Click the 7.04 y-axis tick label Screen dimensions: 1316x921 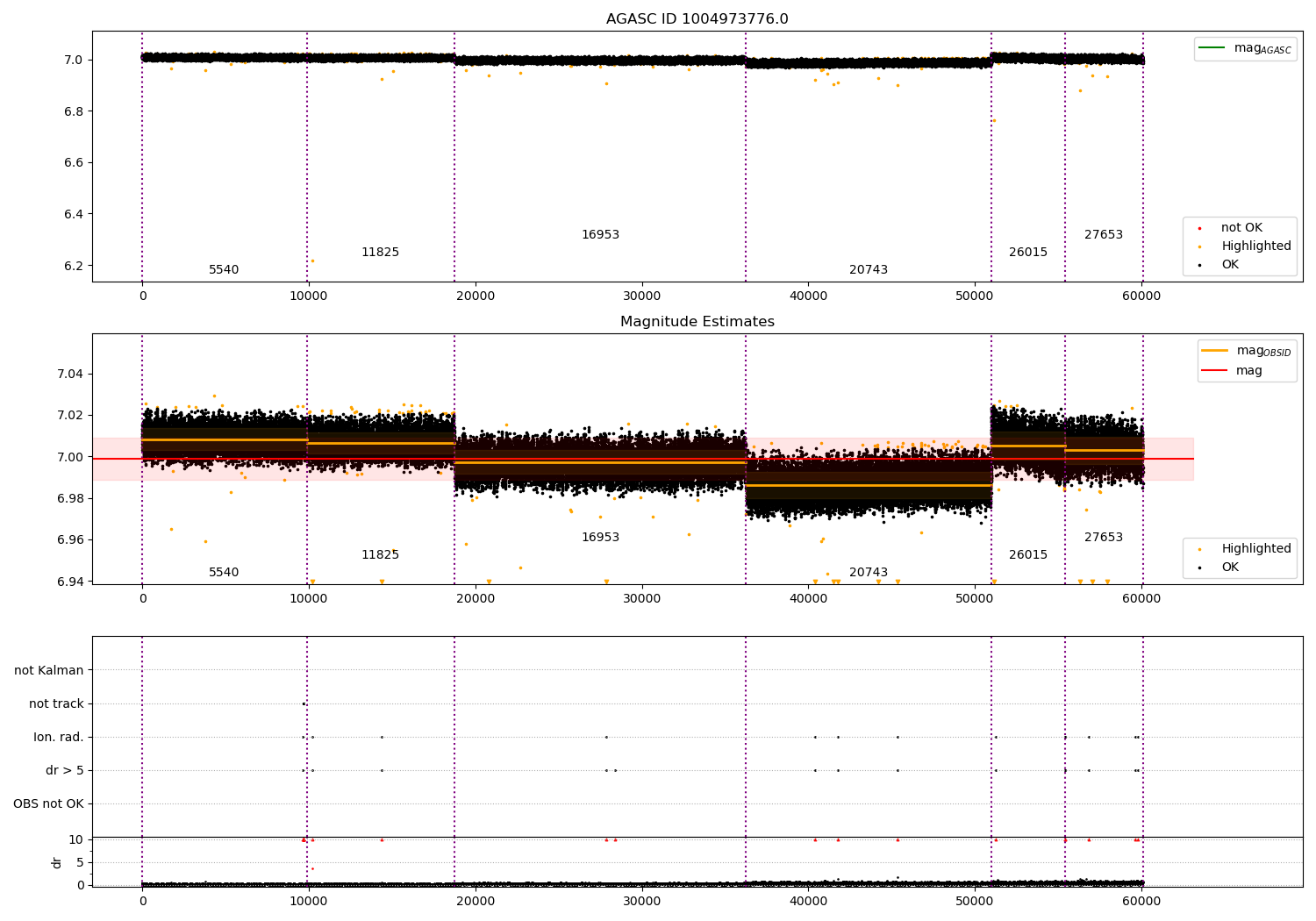coord(70,375)
